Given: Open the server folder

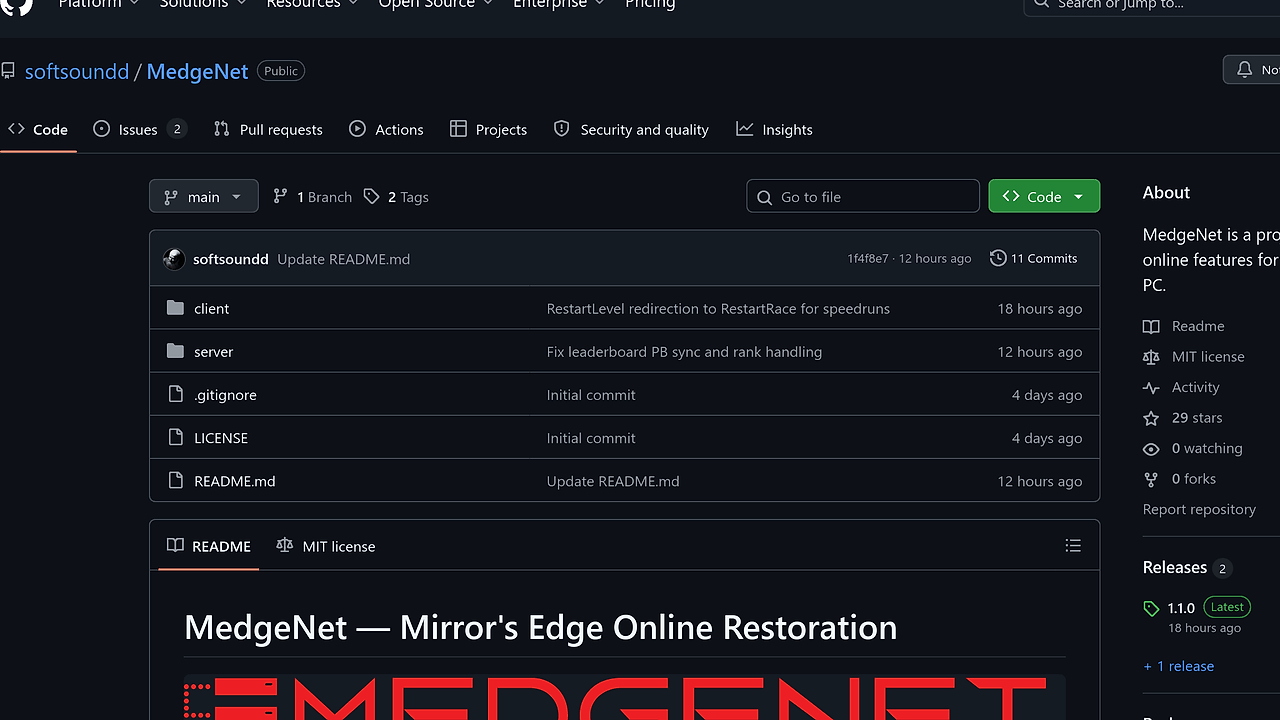Looking at the screenshot, I should 214,351.
